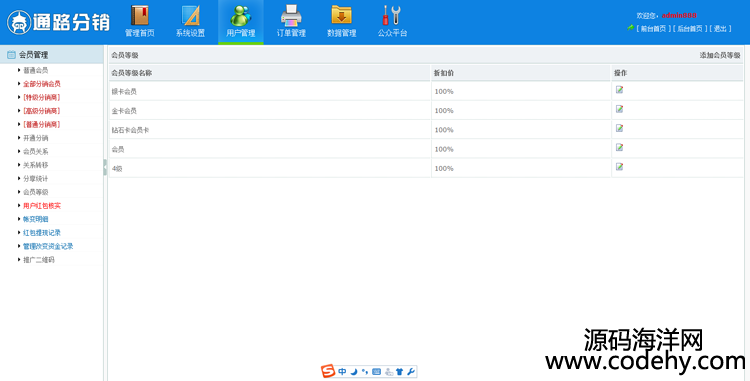Open 用户红包核实 sidebar item
This screenshot has height=381, width=750.
pyautogui.click(x=42, y=206)
